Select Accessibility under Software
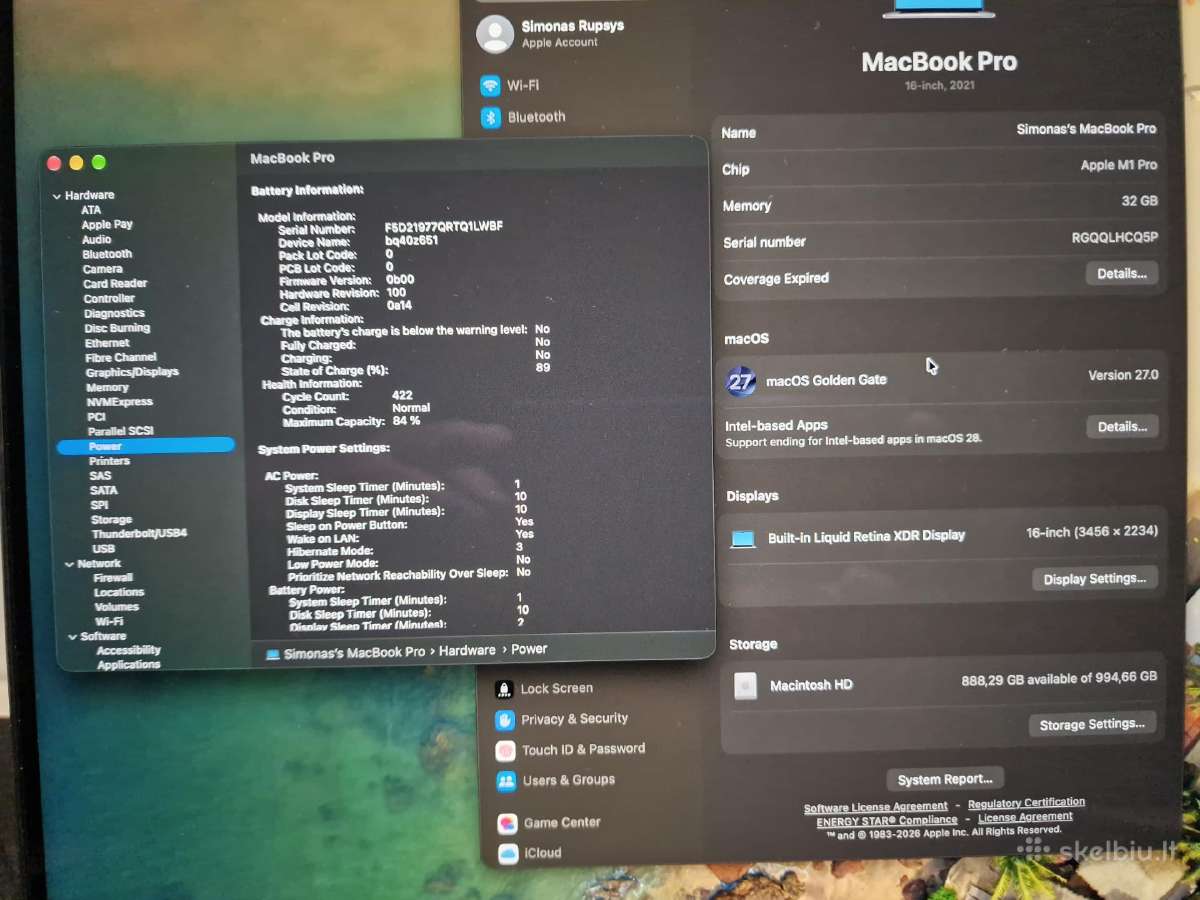Screen dimensions: 1200x900 pos(128,650)
